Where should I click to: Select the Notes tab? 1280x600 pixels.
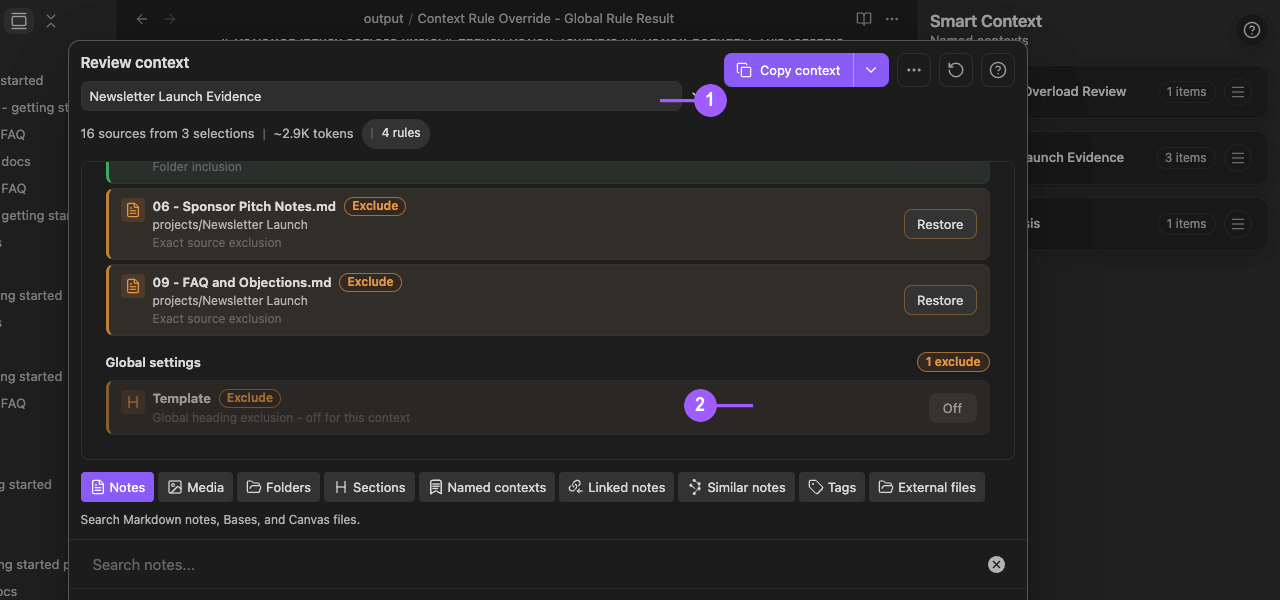tap(117, 487)
